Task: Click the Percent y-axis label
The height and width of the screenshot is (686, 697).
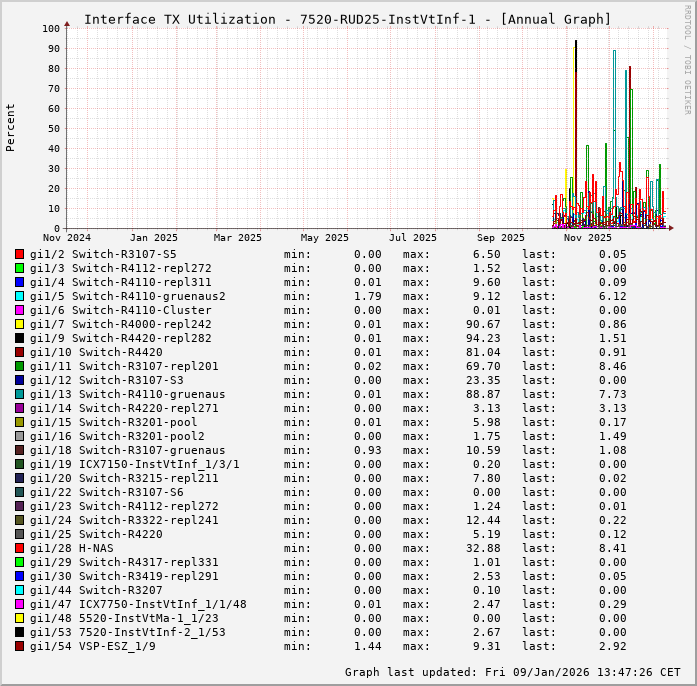Action: tap(11, 127)
